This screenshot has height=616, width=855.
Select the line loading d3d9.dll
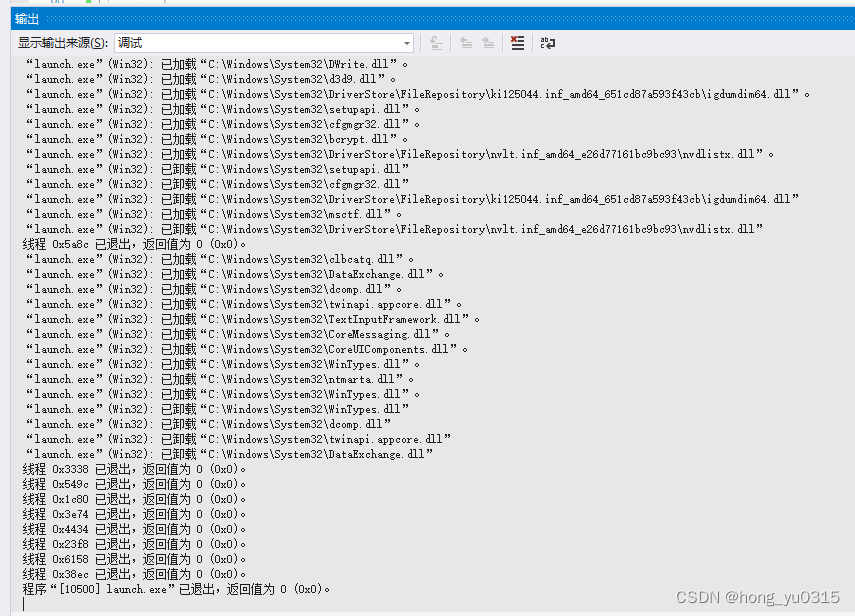[210, 80]
